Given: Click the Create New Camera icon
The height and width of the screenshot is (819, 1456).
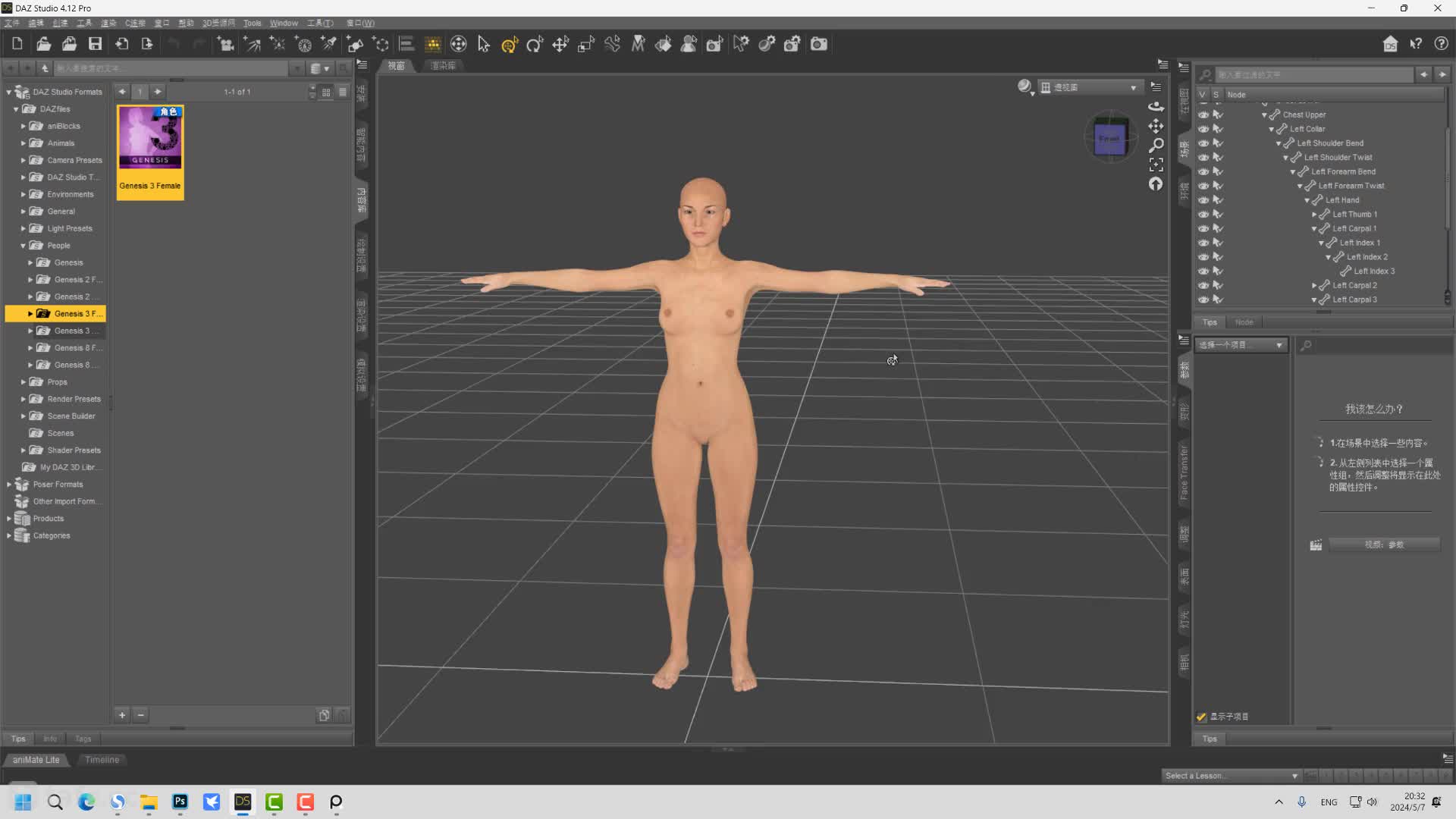Looking at the screenshot, I should [225, 44].
